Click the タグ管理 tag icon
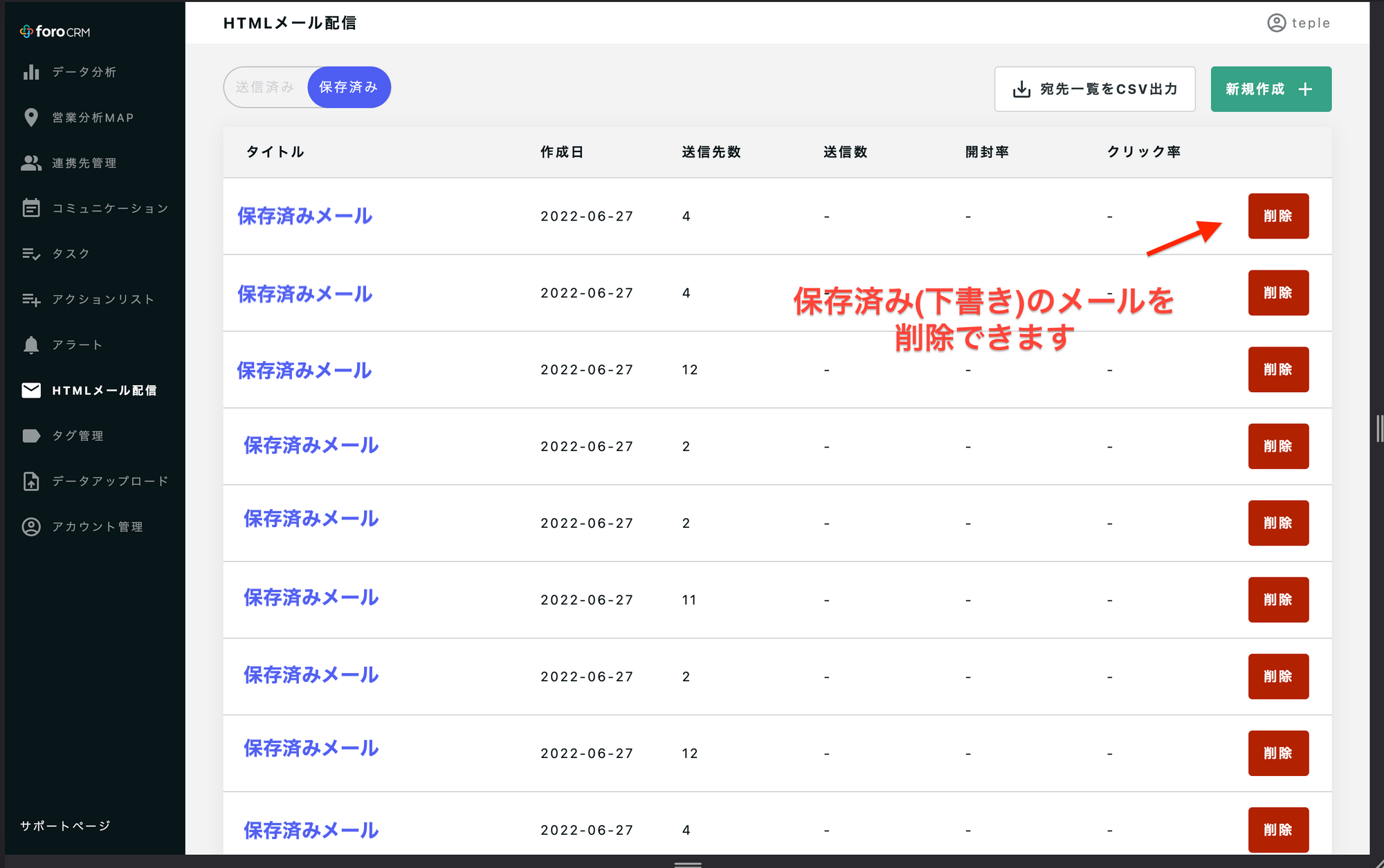Image resolution: width=1384 pixels, height=868 pixels. tap(31, 436)
